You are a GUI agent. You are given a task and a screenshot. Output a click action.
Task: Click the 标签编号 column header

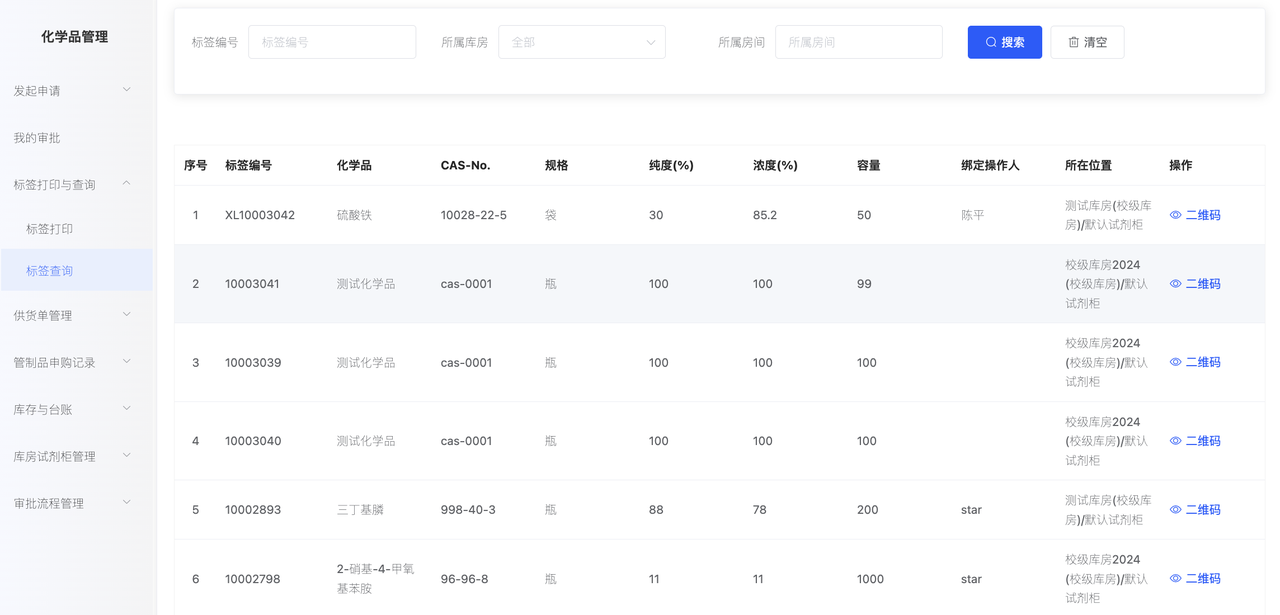(249, 165)
